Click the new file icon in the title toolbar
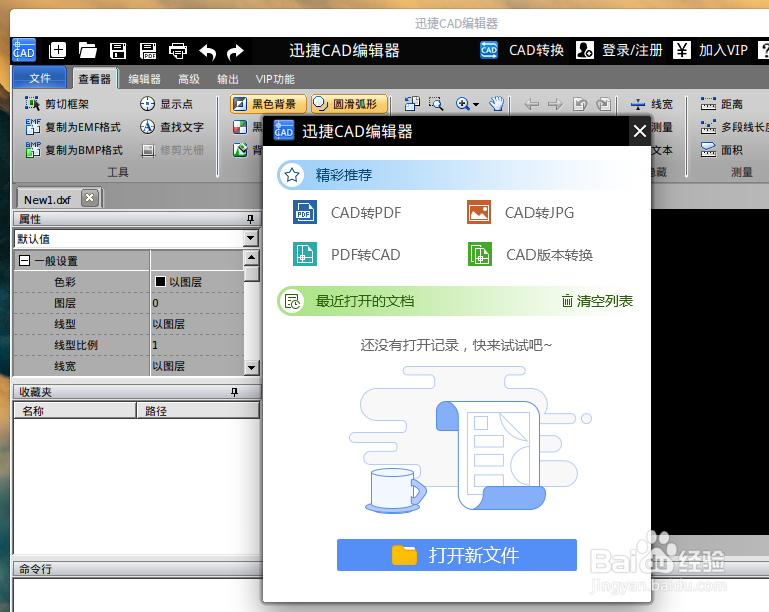The width and height of the screenshot is (769, 612). (57, 50)
